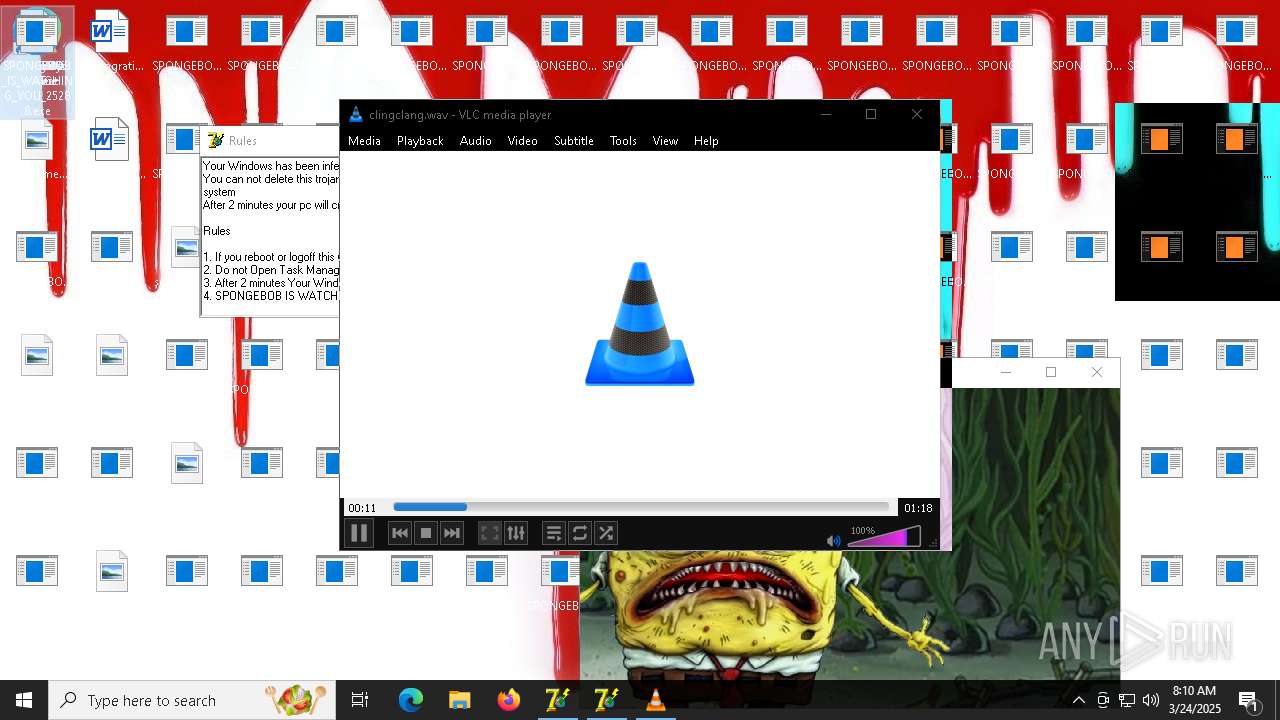Open the Tools menu
The height and width of the screenshot is (720, 1280).
click(623, 141)
